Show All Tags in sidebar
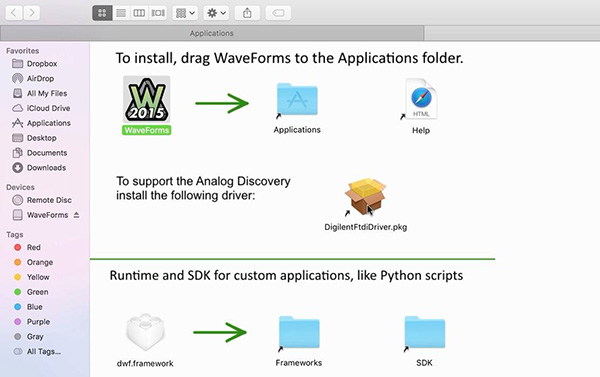 click(43, 352)
